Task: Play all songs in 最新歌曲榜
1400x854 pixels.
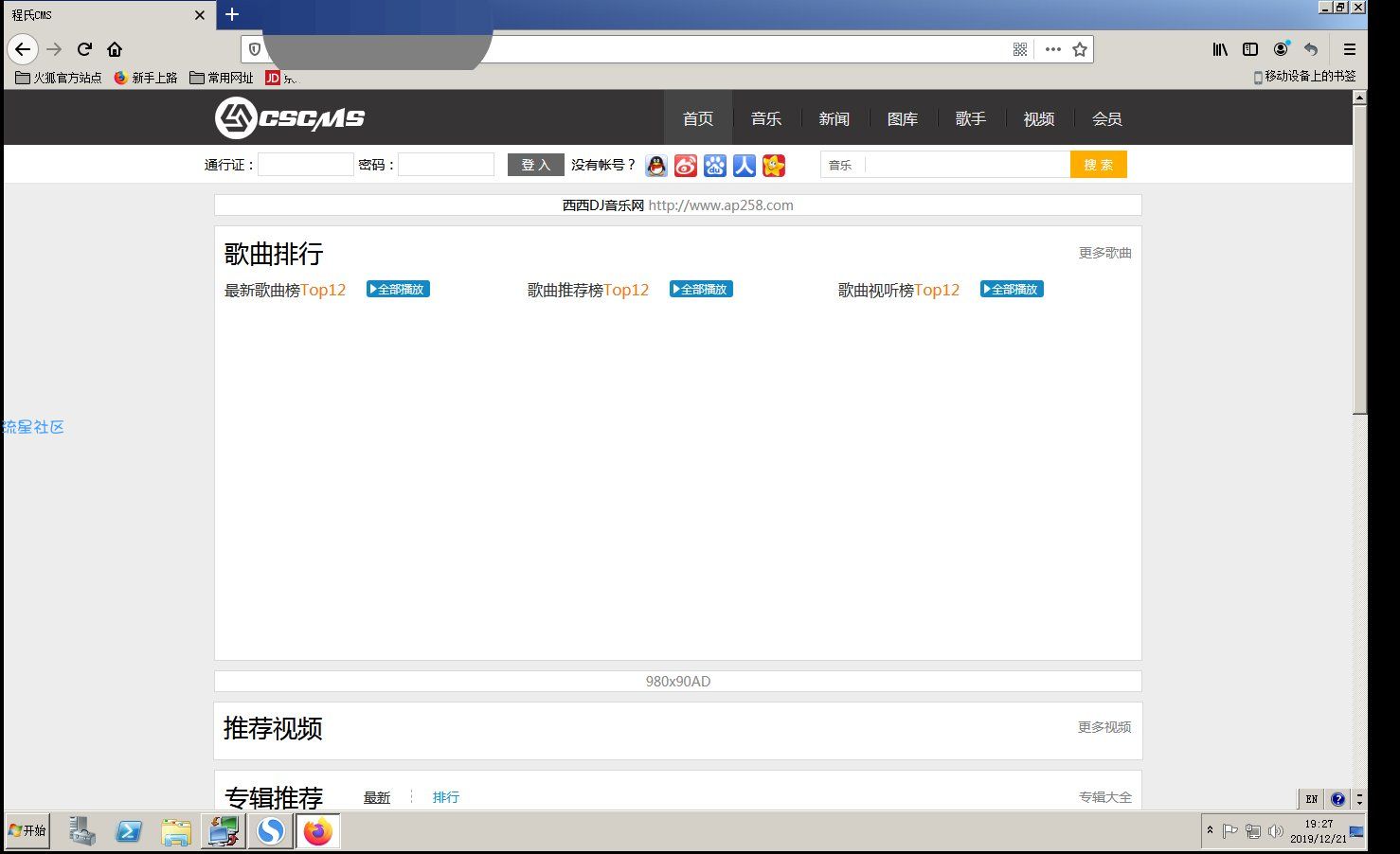Action: [x=398, y=289]
